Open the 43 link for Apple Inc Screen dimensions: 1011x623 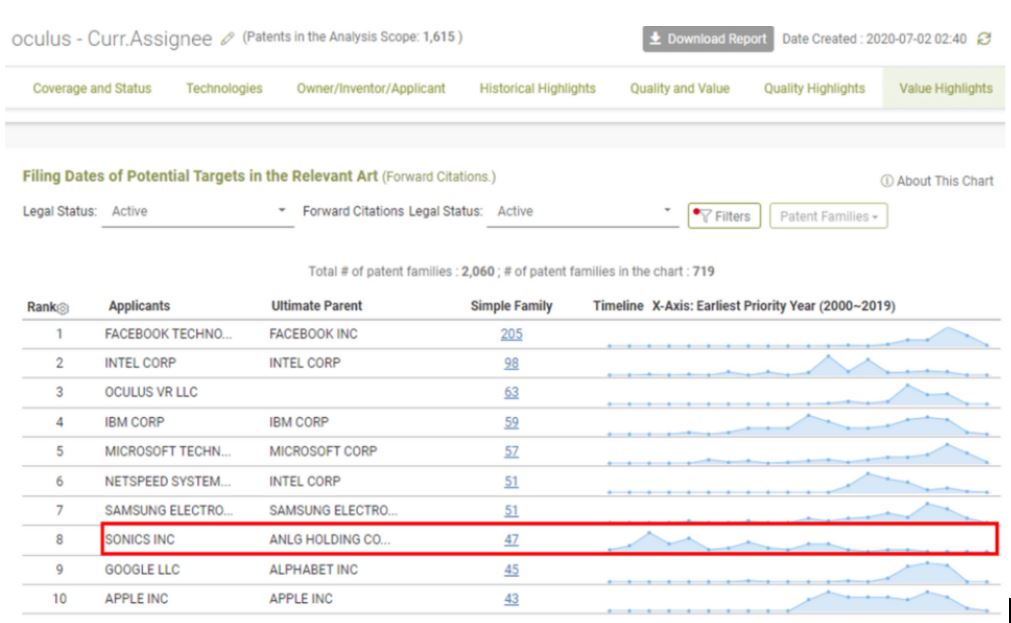(511, 598)
